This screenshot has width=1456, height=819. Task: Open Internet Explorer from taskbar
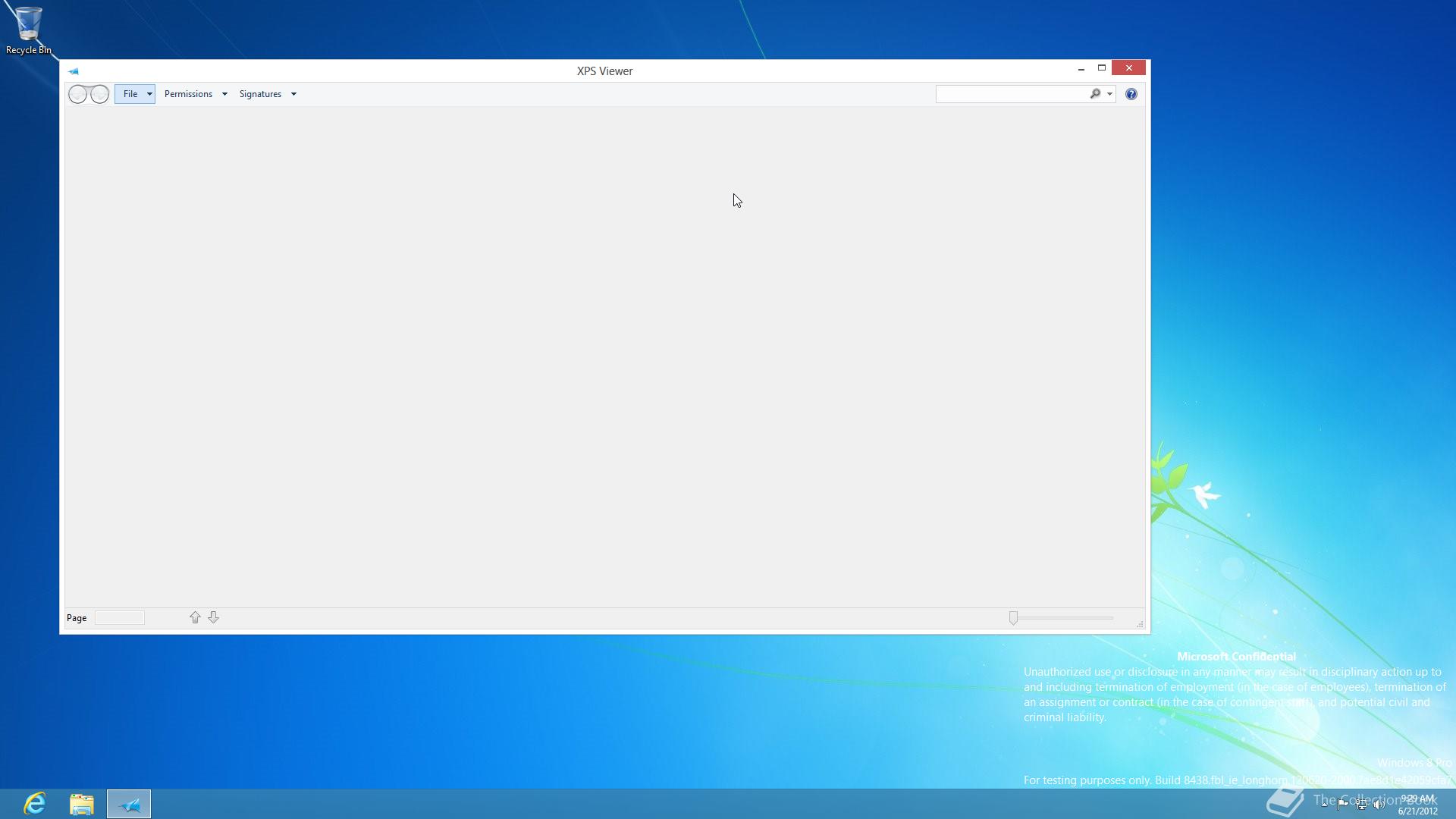[x=35, y=803]
